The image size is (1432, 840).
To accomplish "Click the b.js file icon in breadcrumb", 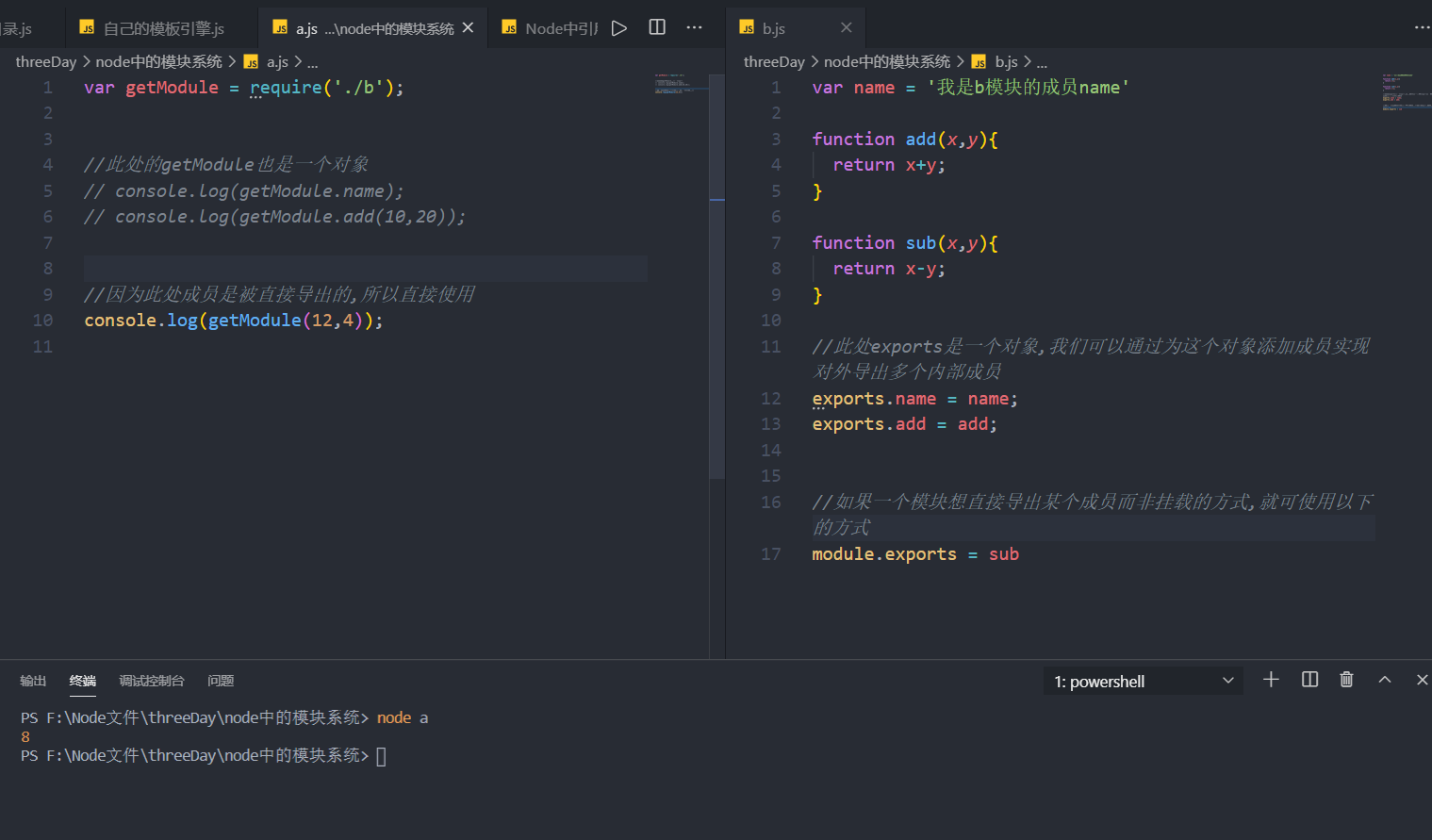I will 979,62.
